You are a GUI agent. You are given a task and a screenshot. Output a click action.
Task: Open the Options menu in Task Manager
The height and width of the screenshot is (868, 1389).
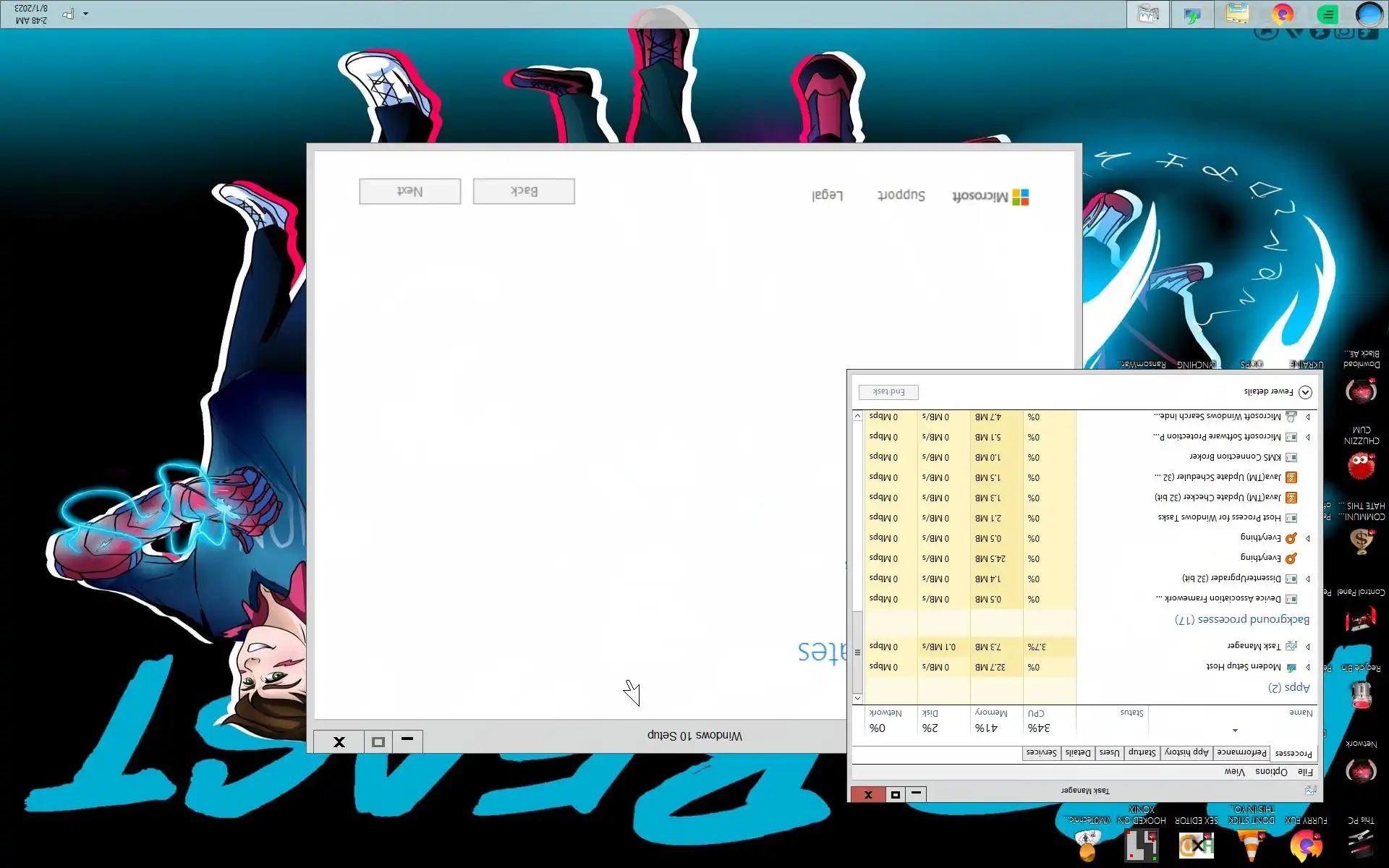1271,772
